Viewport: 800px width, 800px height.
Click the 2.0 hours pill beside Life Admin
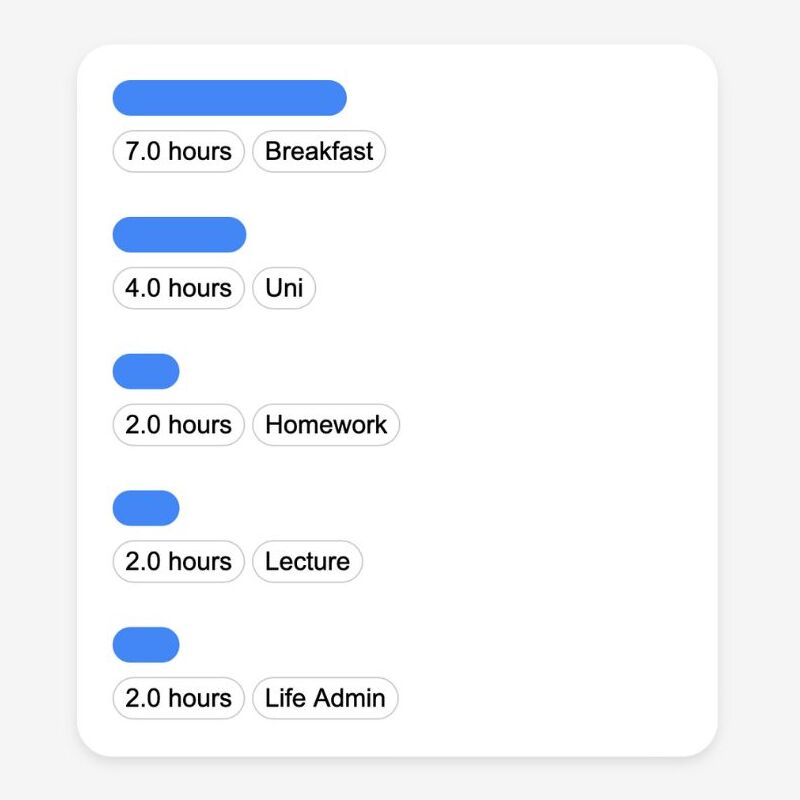[179, 698]
